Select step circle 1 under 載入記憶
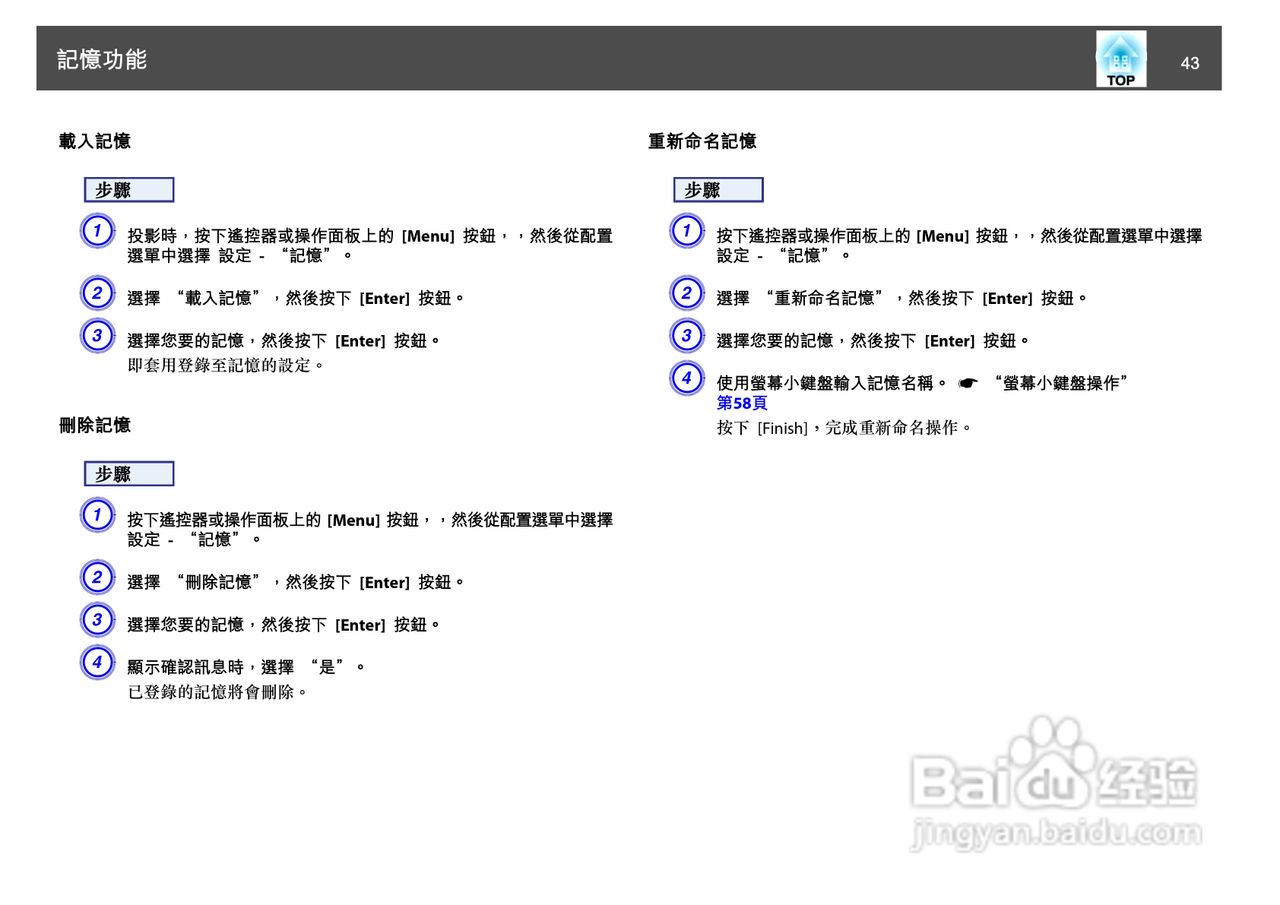The width and height of the screenshot is (1280, 905). tap(97, 230)
